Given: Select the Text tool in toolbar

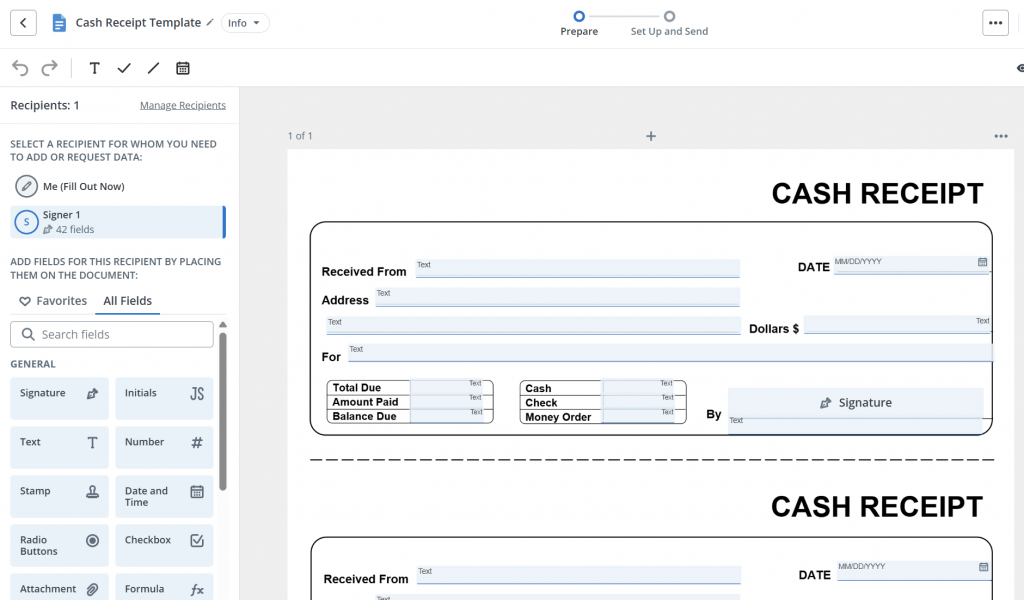Looking at the screenshot, I should [95, 68].
